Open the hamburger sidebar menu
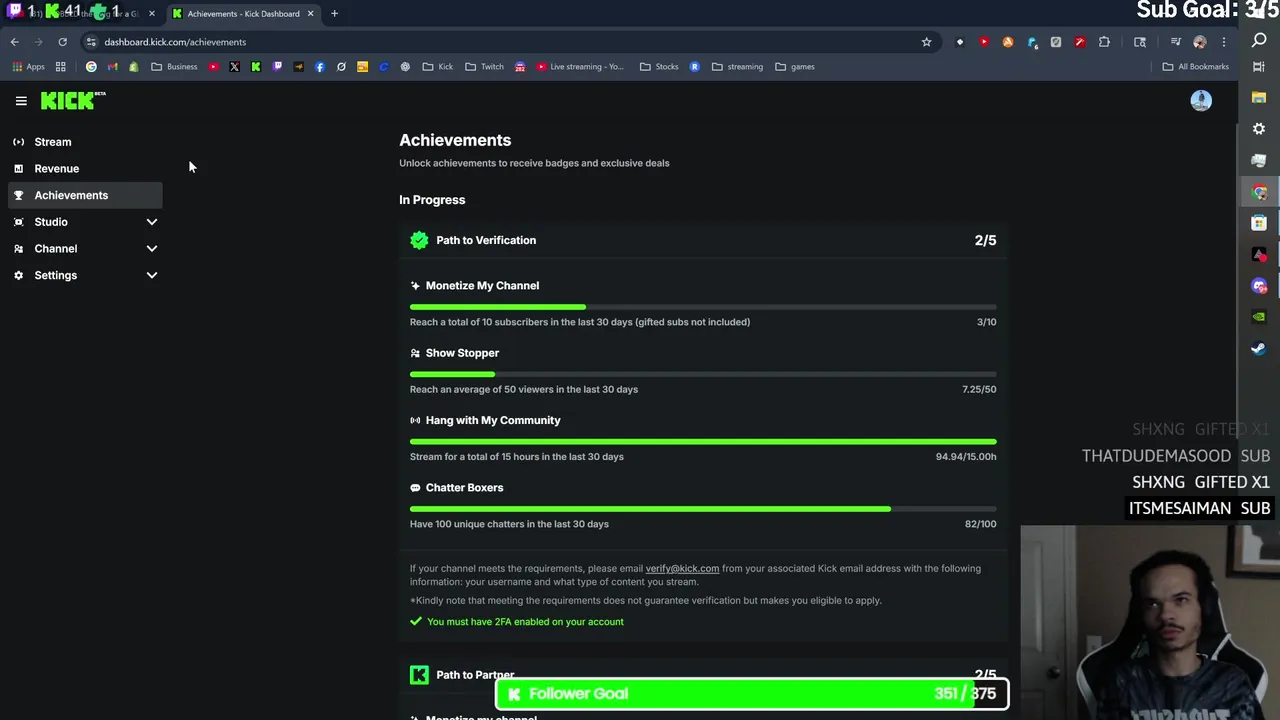The width and height of the screenshot is (1280, 720). (x=21, y=101)
